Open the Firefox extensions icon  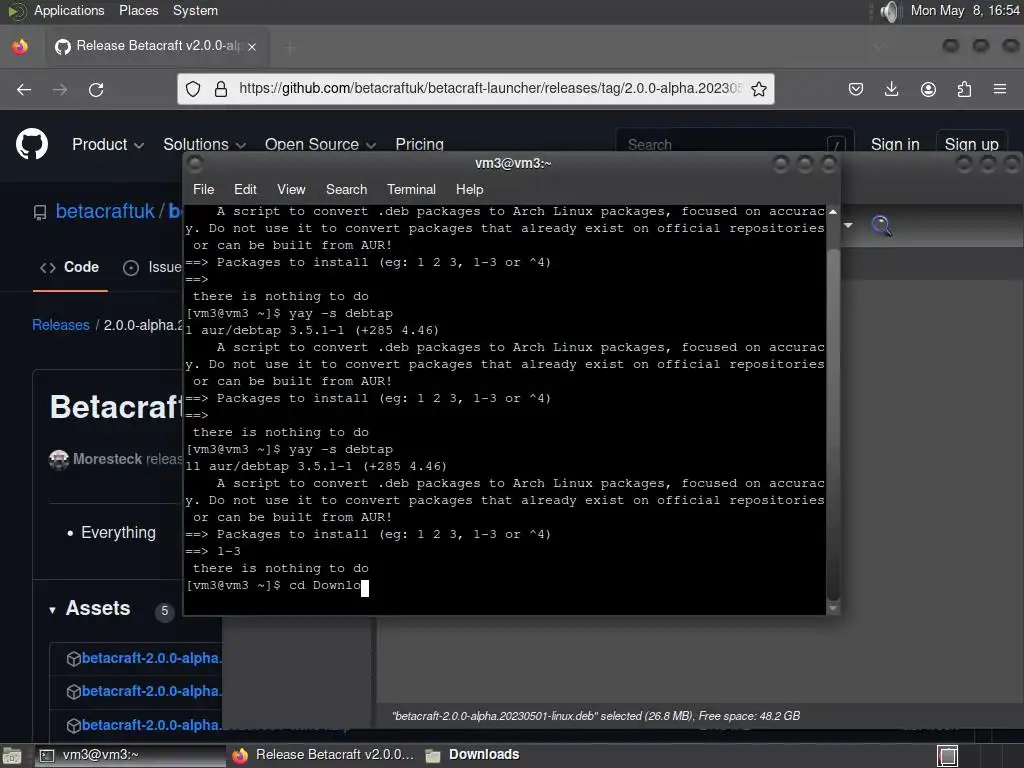[964, 89]
